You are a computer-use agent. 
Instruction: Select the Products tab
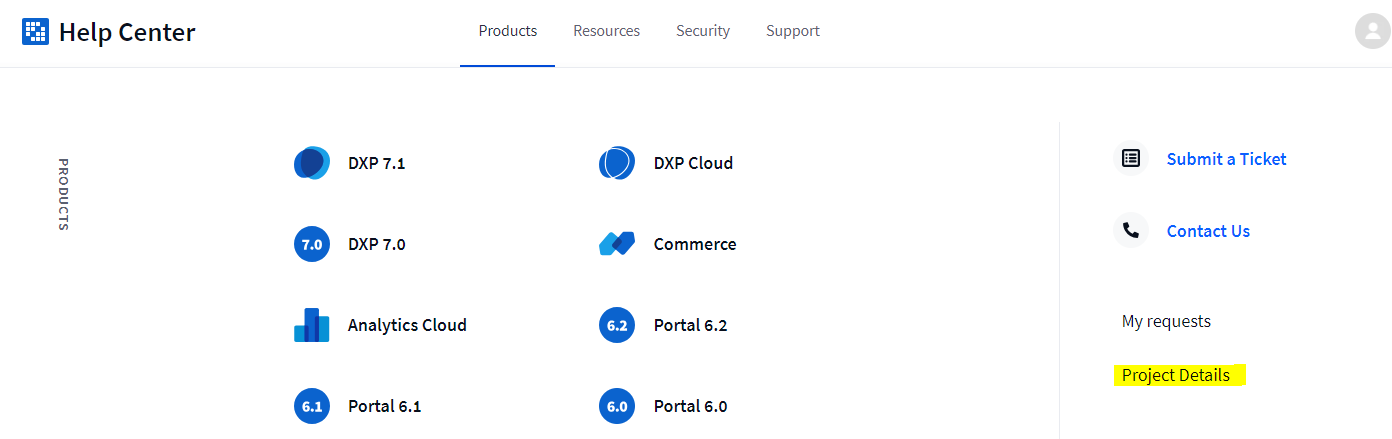click(508, 31)
